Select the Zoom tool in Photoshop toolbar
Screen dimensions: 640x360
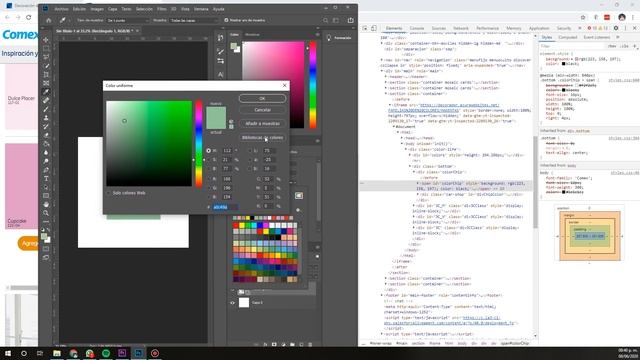(46, 213)
